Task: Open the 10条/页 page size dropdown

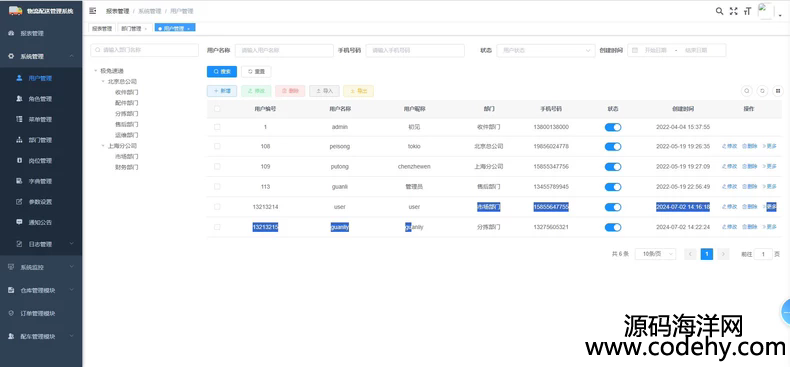Action: pos(655,254)
